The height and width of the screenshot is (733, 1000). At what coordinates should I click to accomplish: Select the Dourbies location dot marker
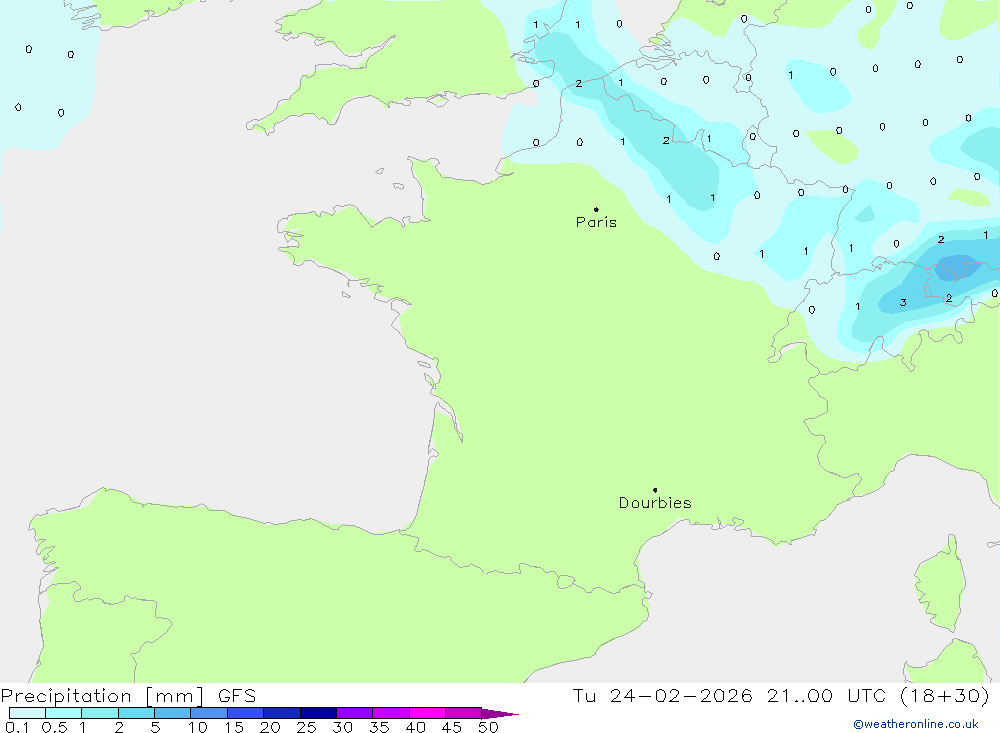tap(655, 490)
